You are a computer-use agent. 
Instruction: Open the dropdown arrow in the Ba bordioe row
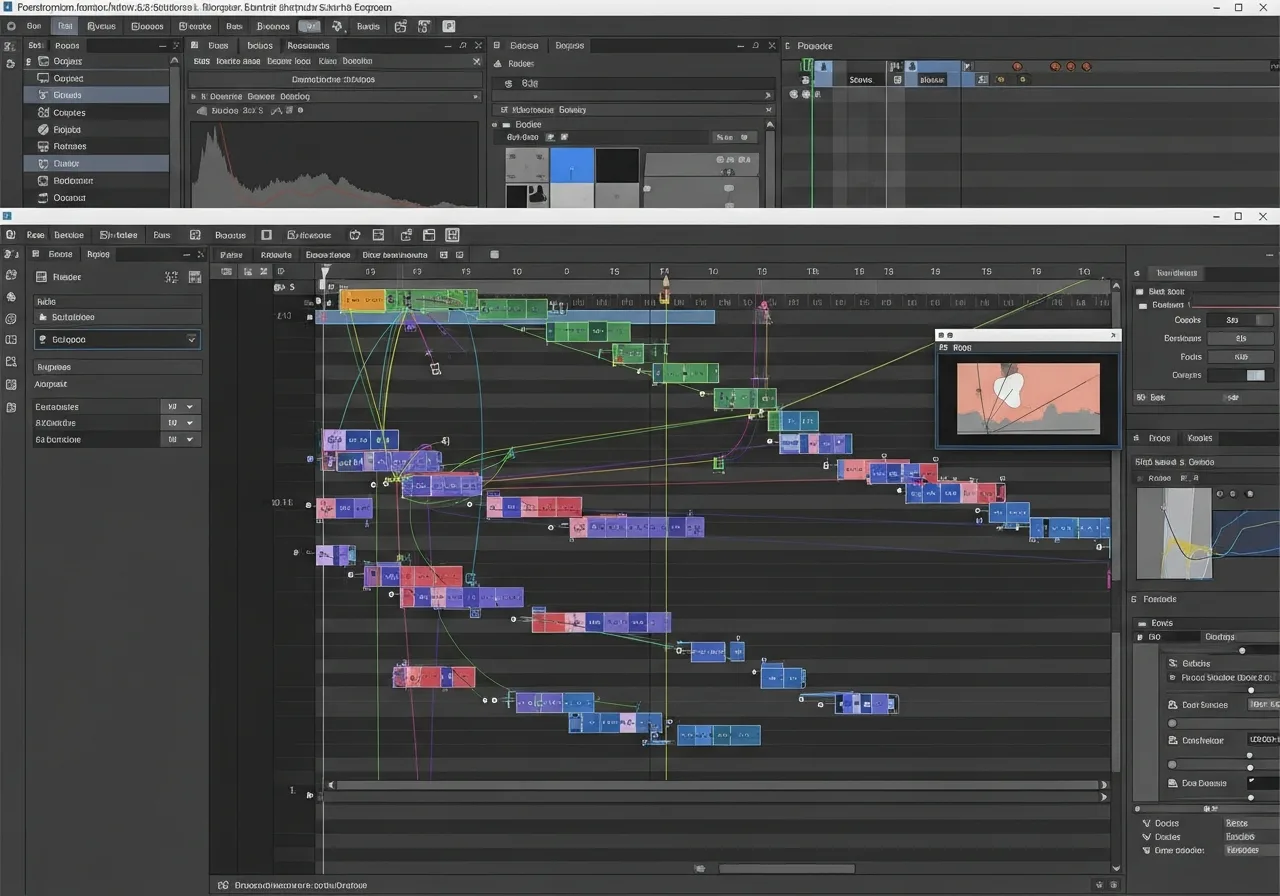point(189,439)
